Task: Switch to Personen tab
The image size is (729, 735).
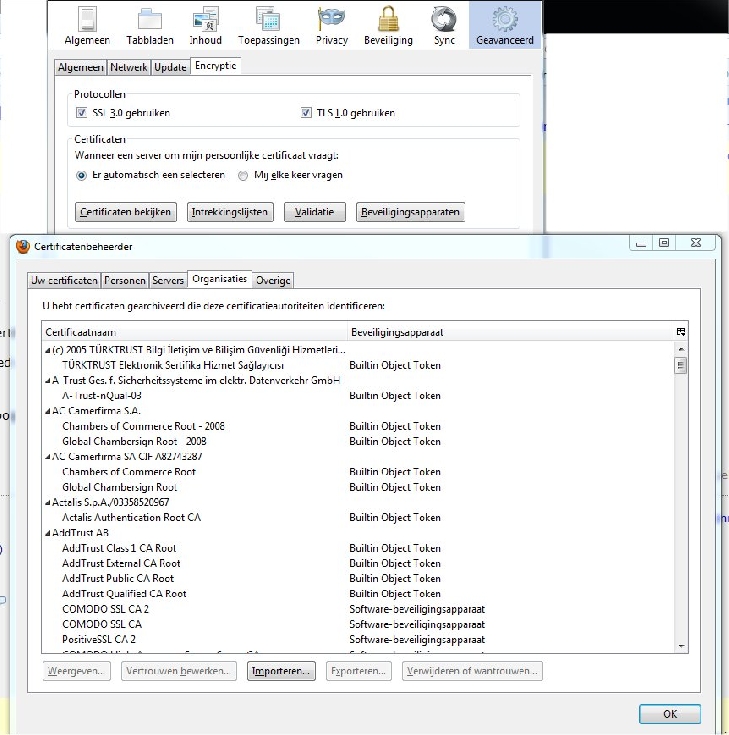Action: (x=125, y=280)
